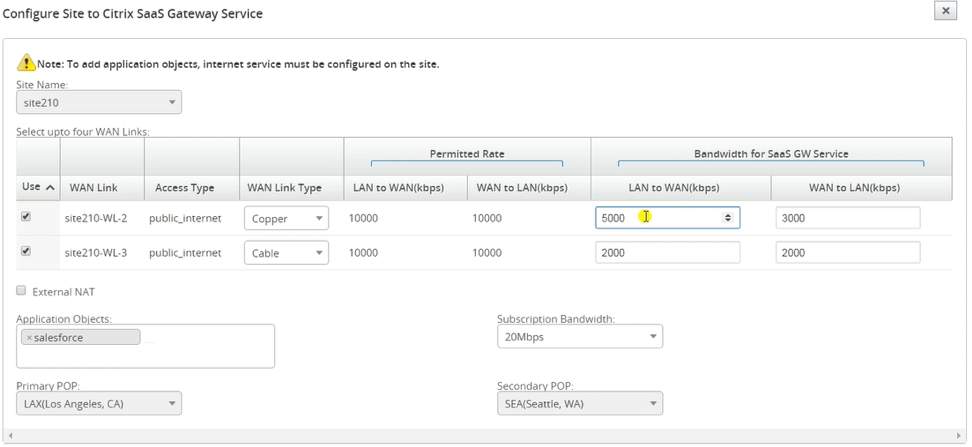Viewport: 972px width, 447px height.
Task: Uncheck the Use box for site210-WL-2
Action: 26,217
